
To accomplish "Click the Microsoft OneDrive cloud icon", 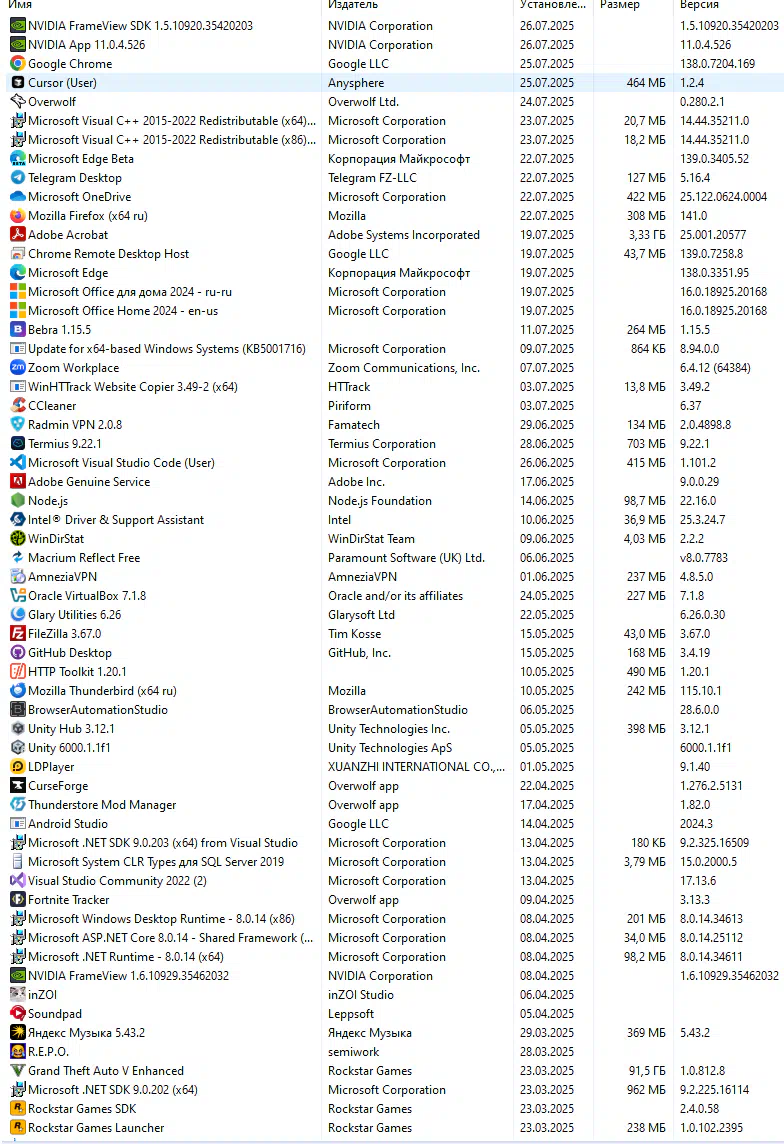I will (18, 196).
